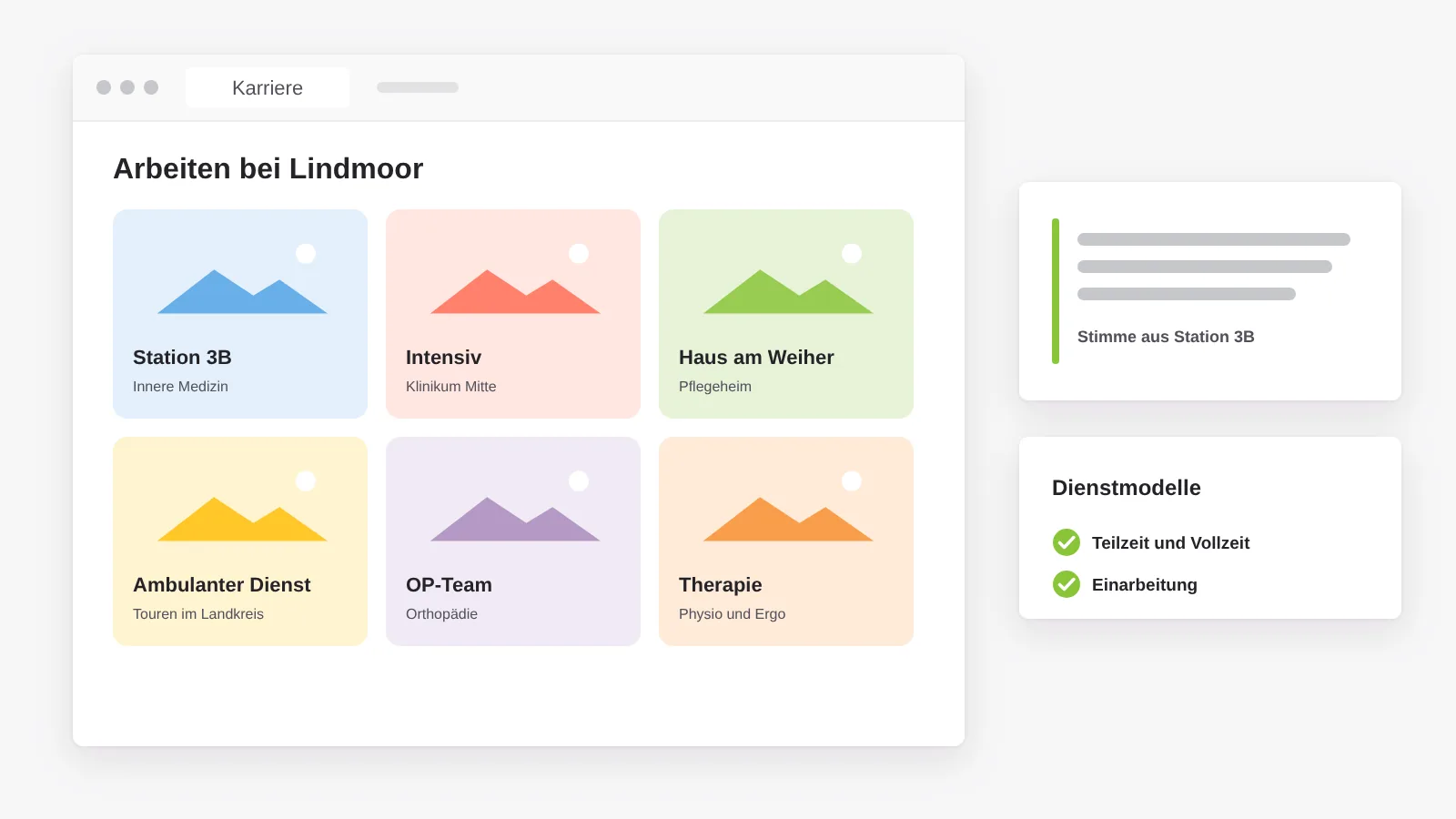Open the OP-Team card title

tap(449, 585)
